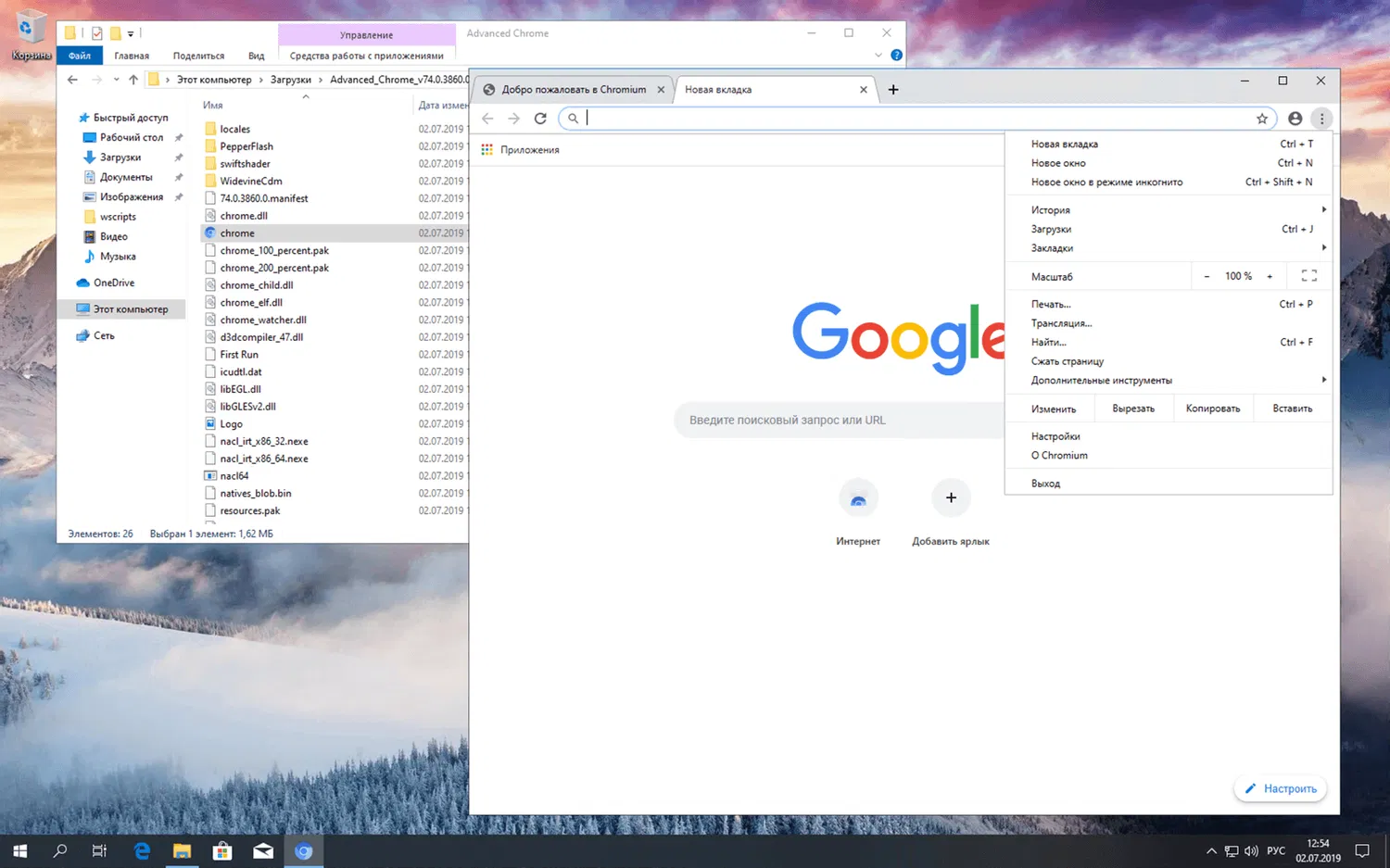Click the three-dot Chromium menu button
This screenshot has height=868, width=1390.
(x=1322, y=119)
